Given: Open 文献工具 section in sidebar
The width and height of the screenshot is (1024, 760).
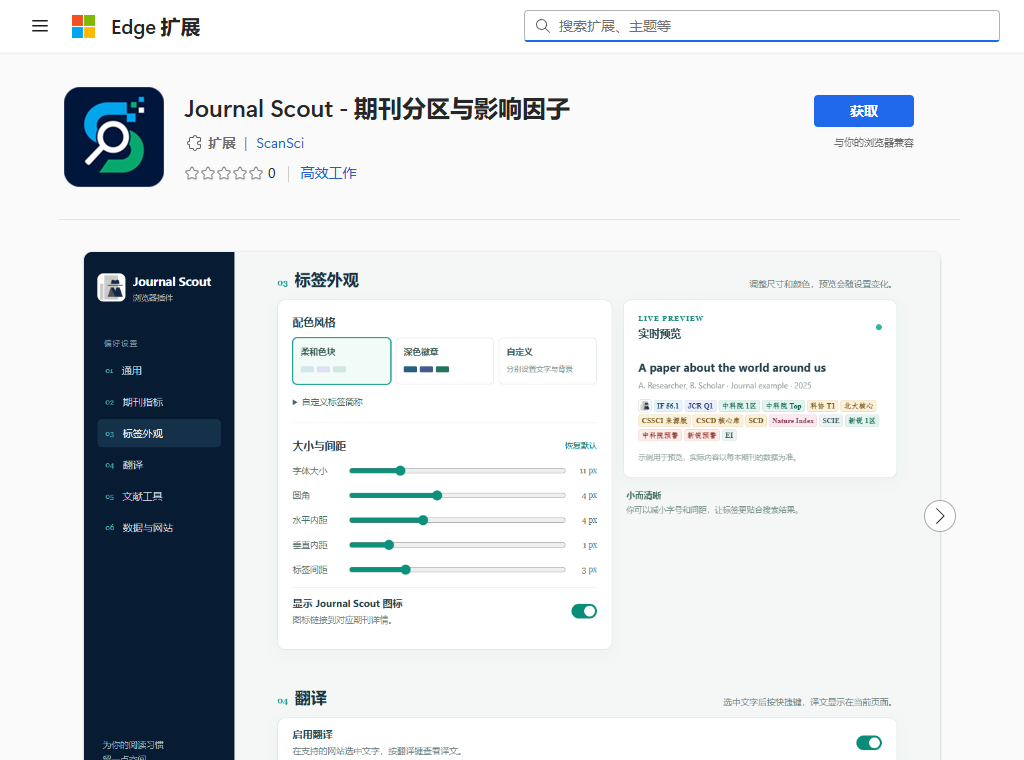Looking at the screenshot, I should (159, 496).
